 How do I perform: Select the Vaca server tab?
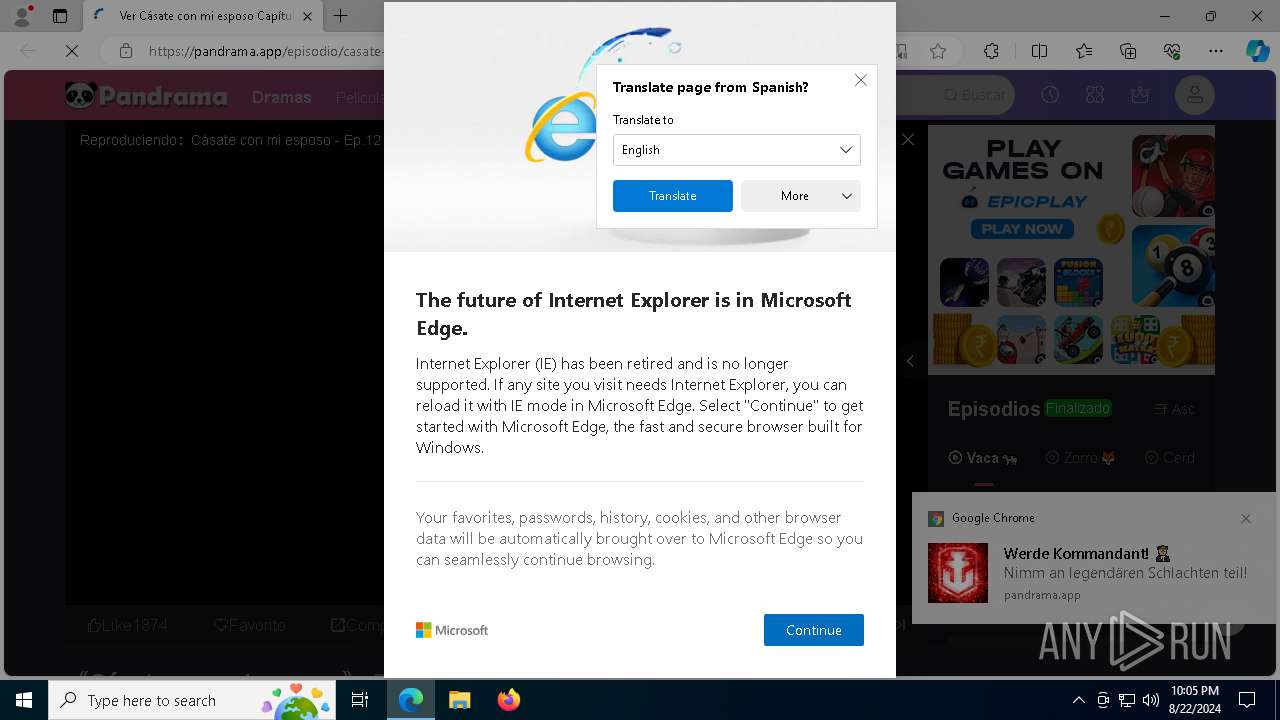point(983,458)
